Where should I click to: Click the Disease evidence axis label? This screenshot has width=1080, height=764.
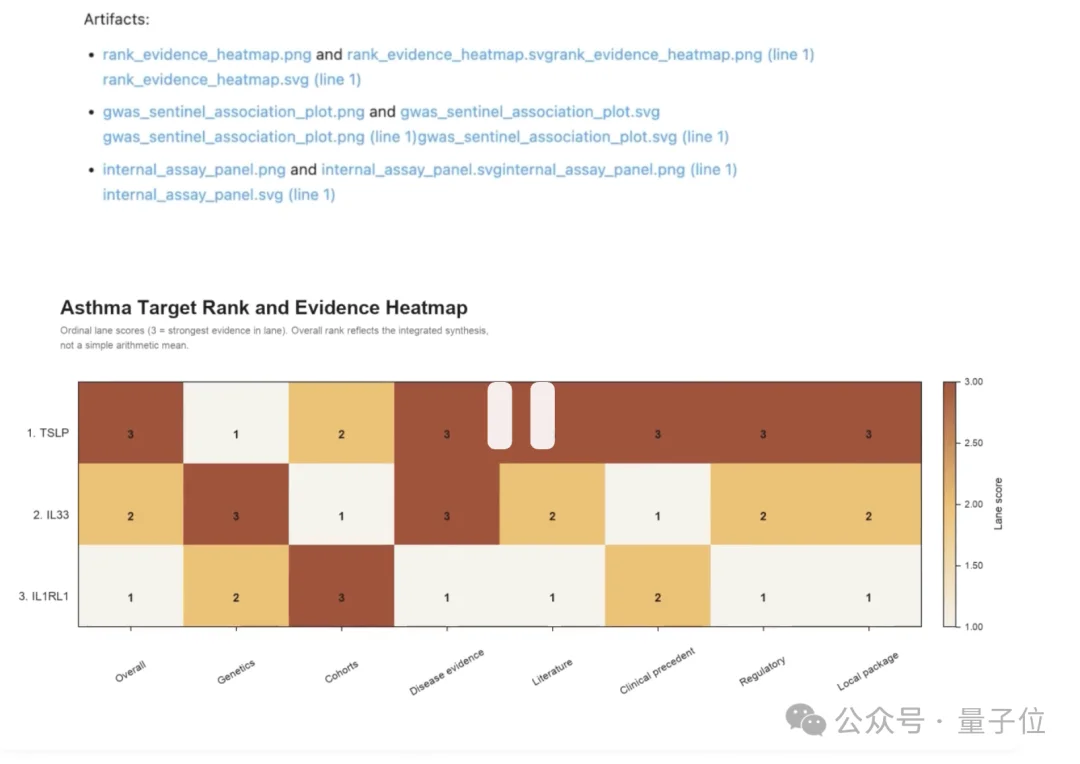point(447,672)
